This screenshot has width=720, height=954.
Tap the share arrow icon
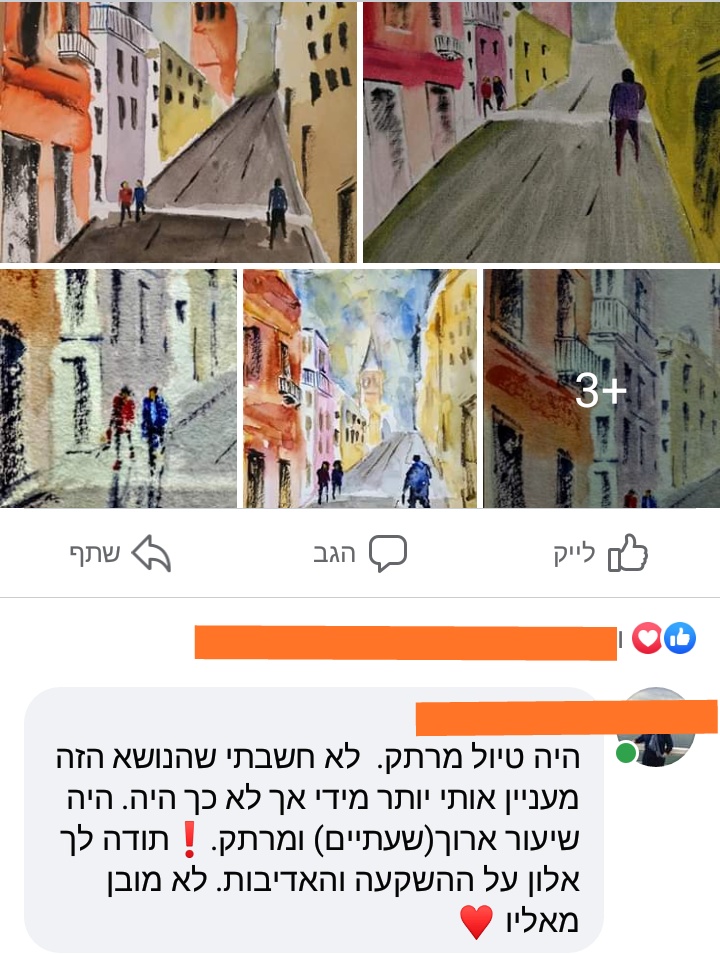pyautogui.click(x=151, y=553)
